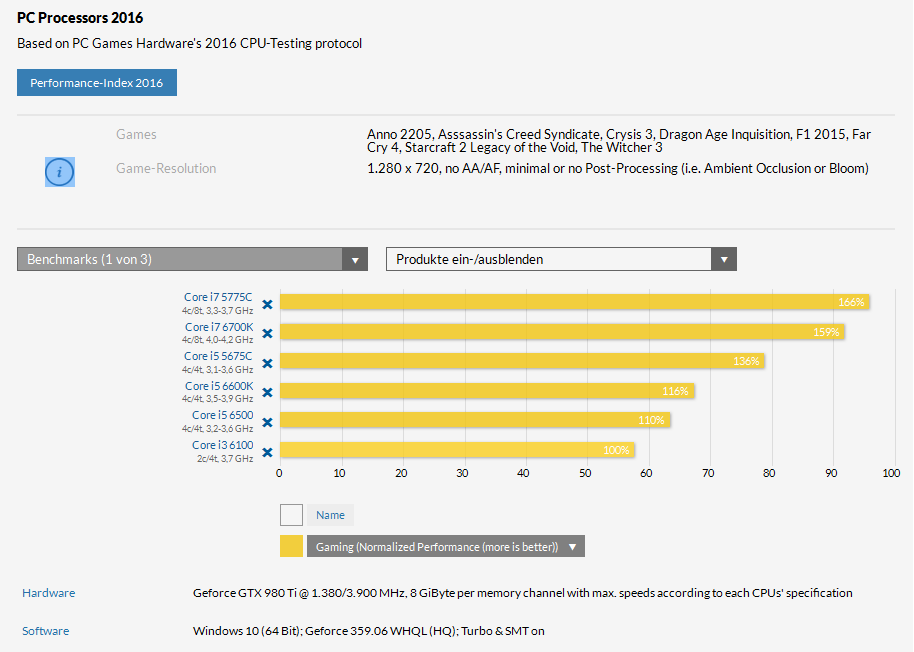
Task: Click the 116% bar for Core i5 6600K
Action: pos(487,391)
